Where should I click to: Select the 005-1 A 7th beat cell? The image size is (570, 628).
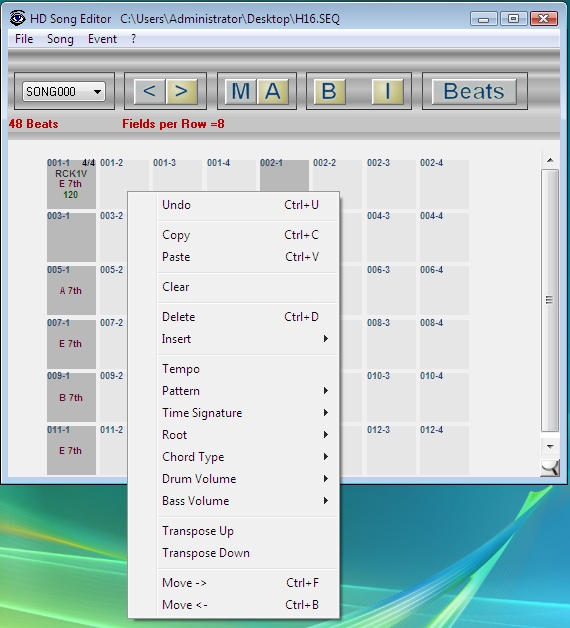click(x=71, y=290)
